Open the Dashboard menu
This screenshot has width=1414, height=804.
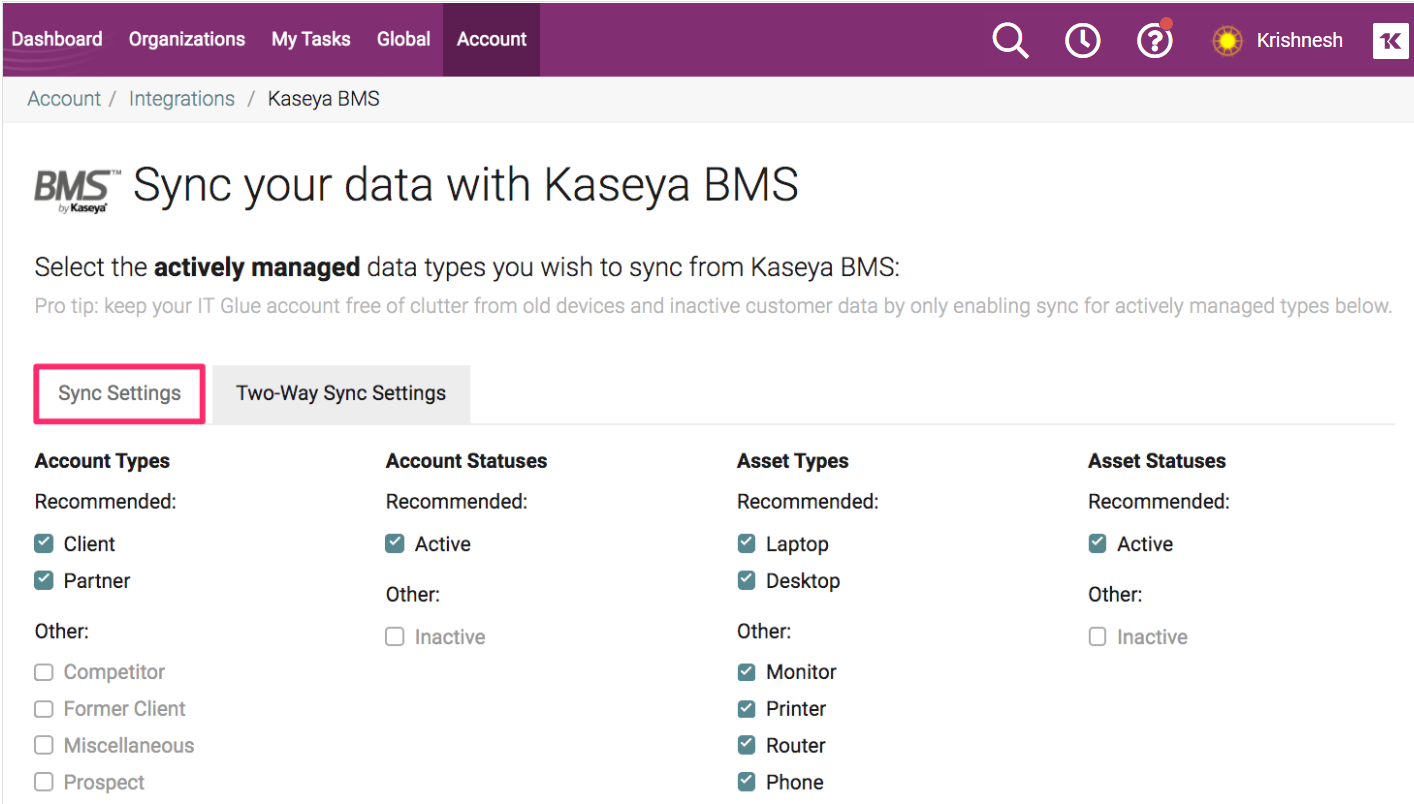click(57, 39)
